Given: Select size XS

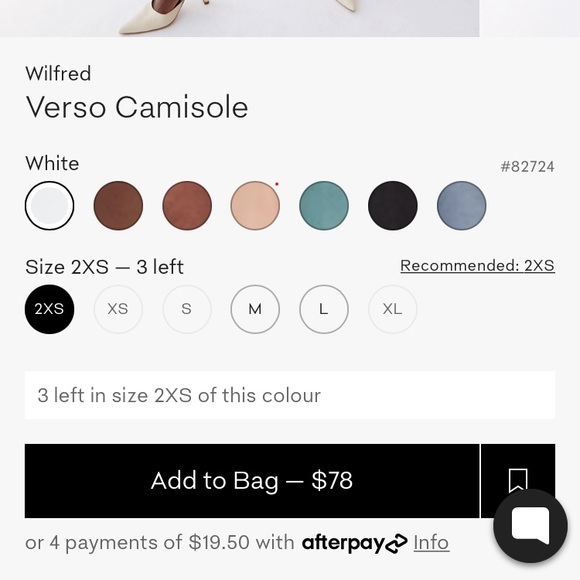Looking at the screenshot, I should pos(118,309).
